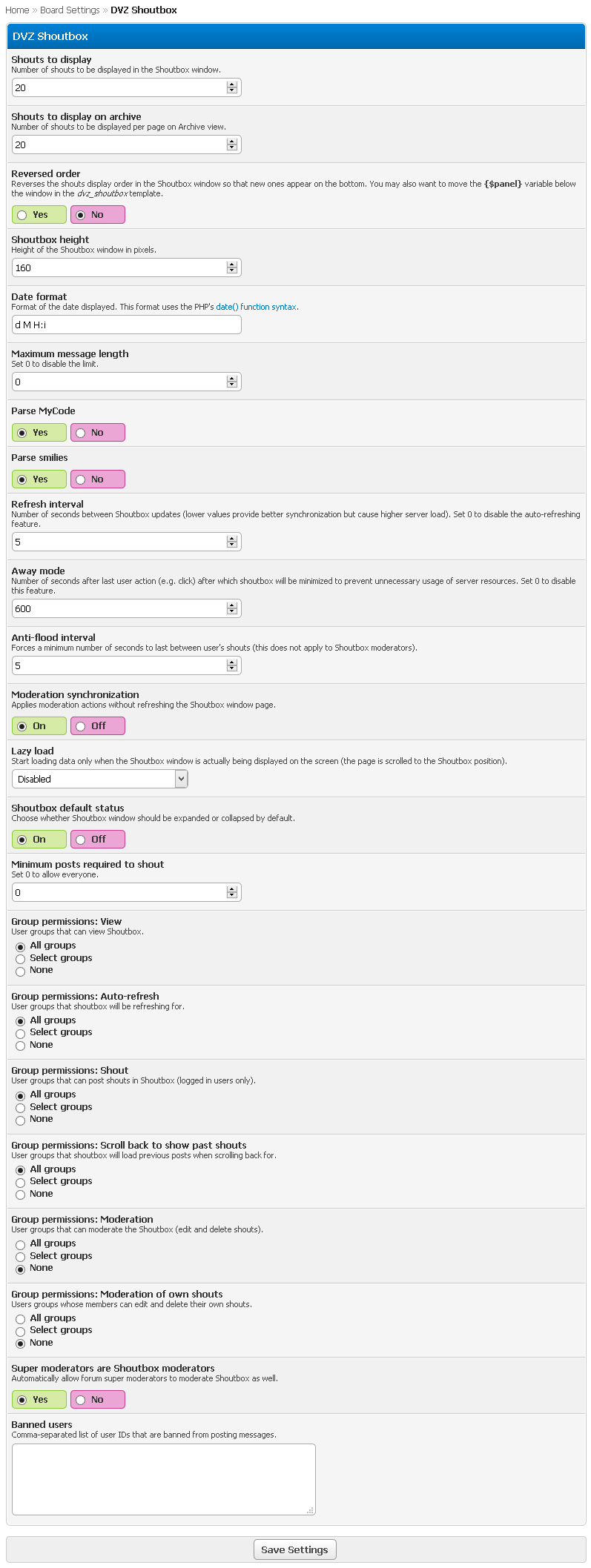This screenshot has width=591, height=1568.
Task: Increase the Refresh interval spinner
Action: point(232,539)
